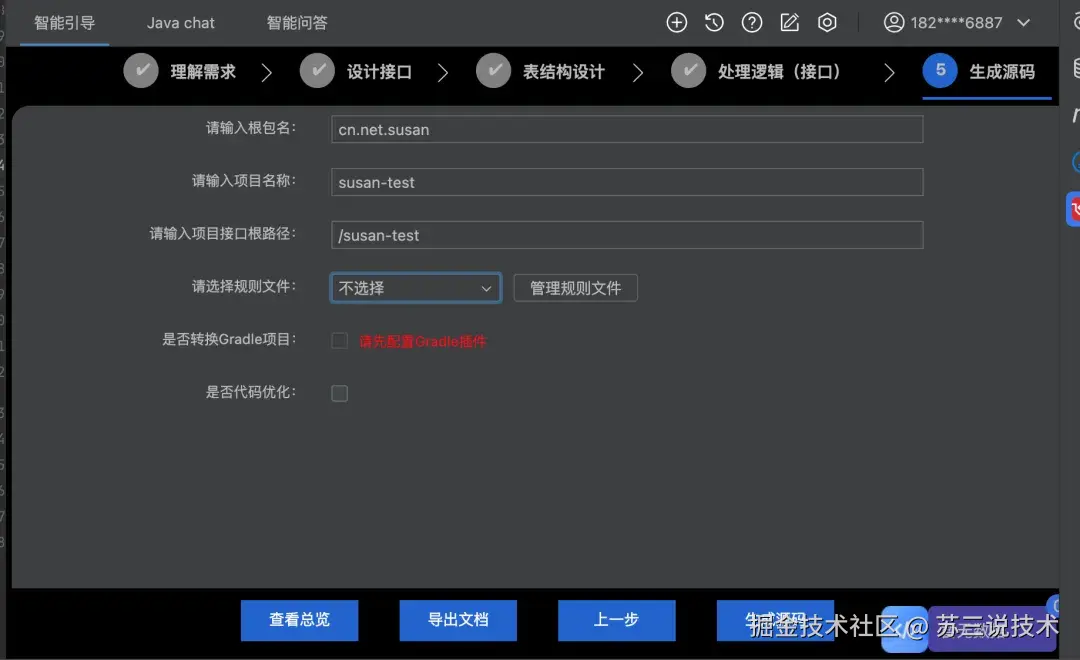Click the plus icon in the top toolbar

click(676, 22)
